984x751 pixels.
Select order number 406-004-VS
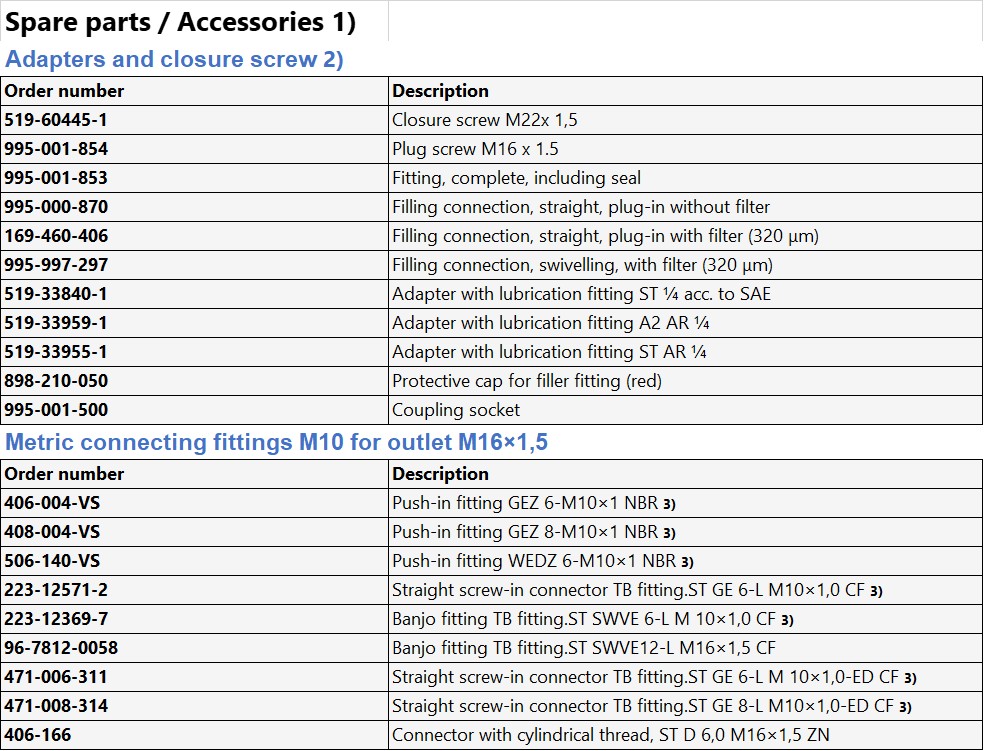52,503
